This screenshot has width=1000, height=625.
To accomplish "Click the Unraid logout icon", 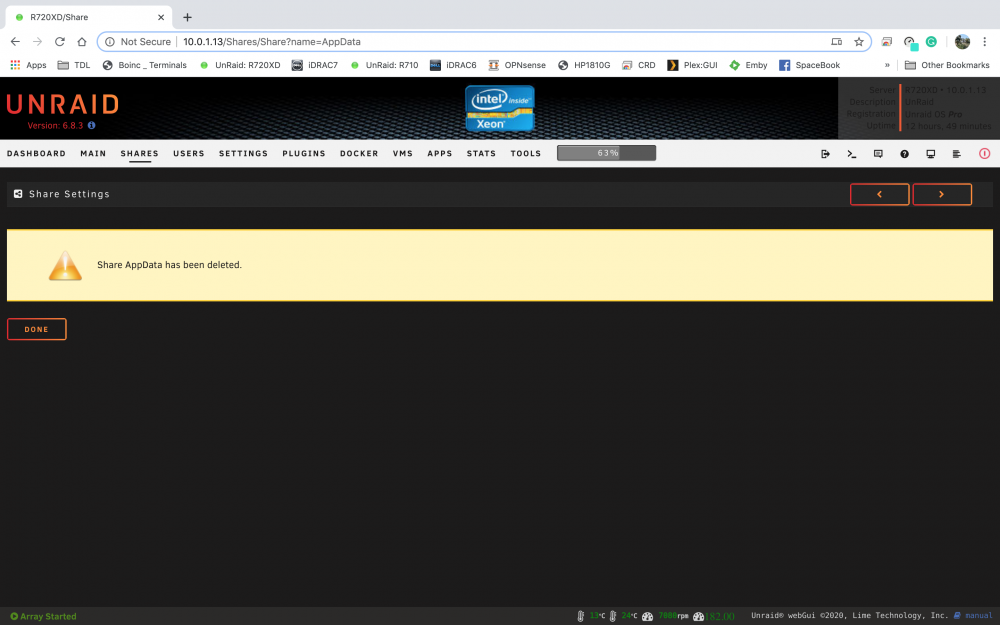I will click(825, 154).
